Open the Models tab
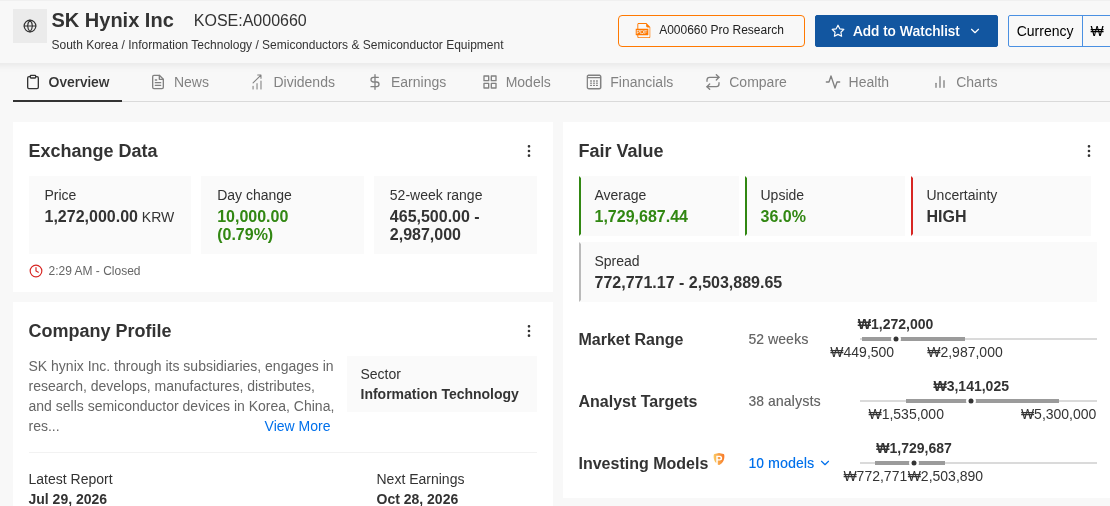The width and height of the screenshot is (1110, 506). point(516,82)
